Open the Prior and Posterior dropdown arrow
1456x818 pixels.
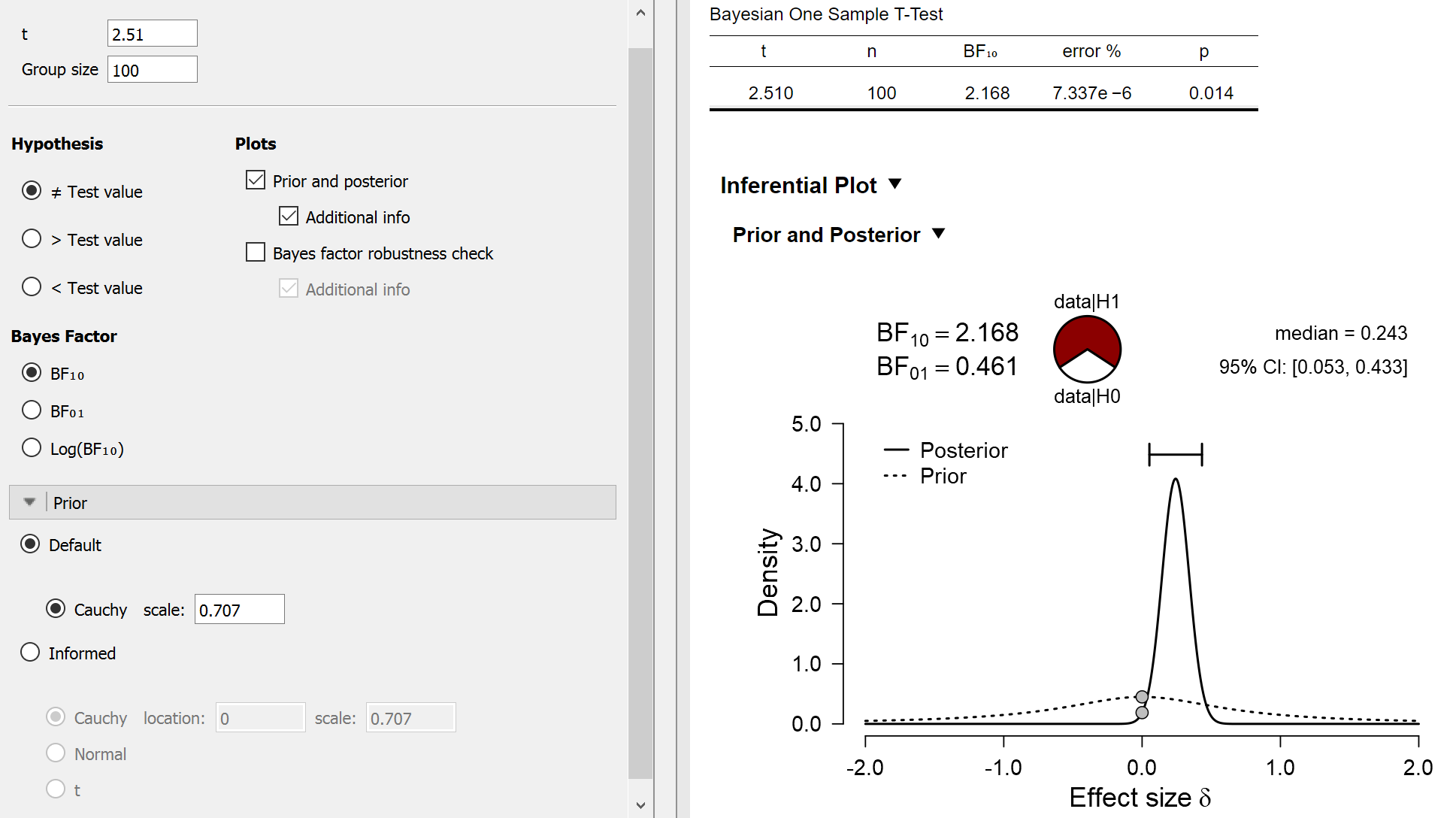pos(938,234)
